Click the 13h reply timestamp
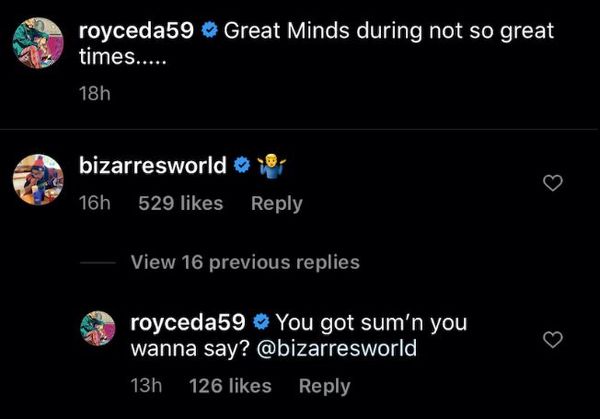 (146, 386)
